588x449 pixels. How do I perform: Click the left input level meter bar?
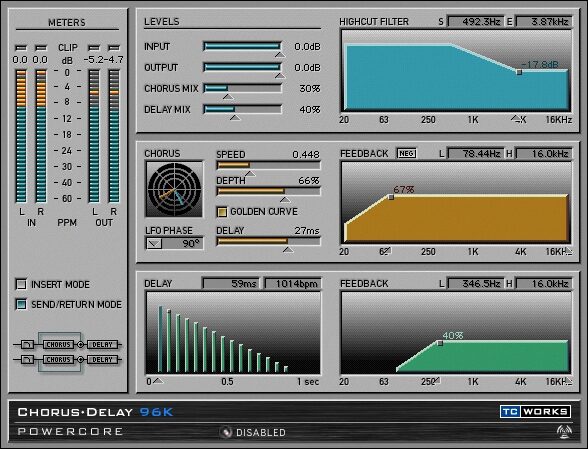pos(21,136)
